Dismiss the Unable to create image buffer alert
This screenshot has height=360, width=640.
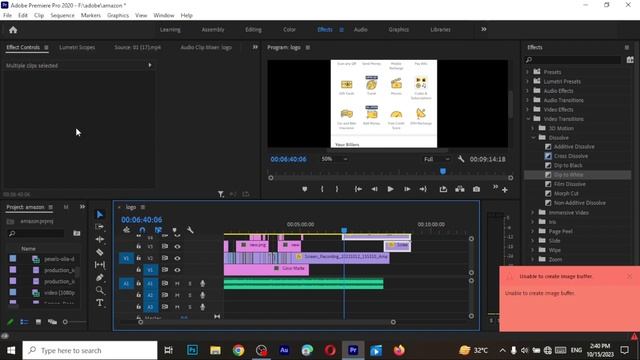coord(629,276)
